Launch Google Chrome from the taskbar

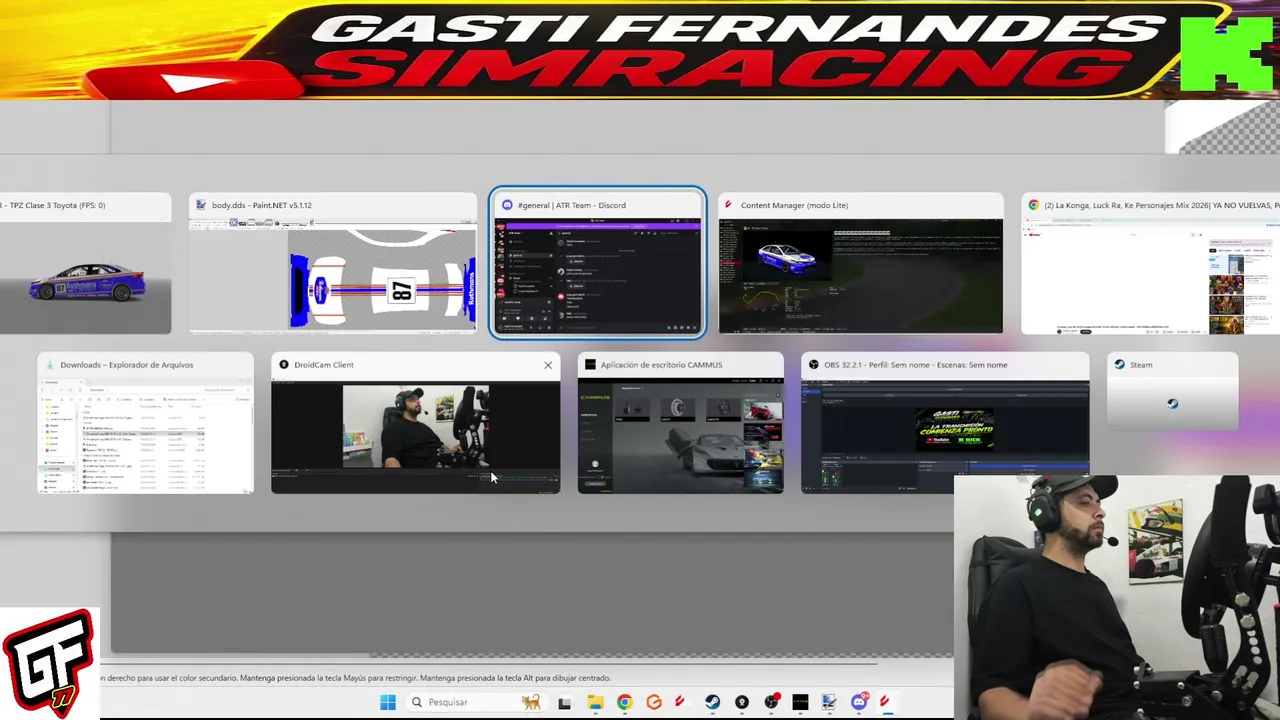click(x=624, y=702)
